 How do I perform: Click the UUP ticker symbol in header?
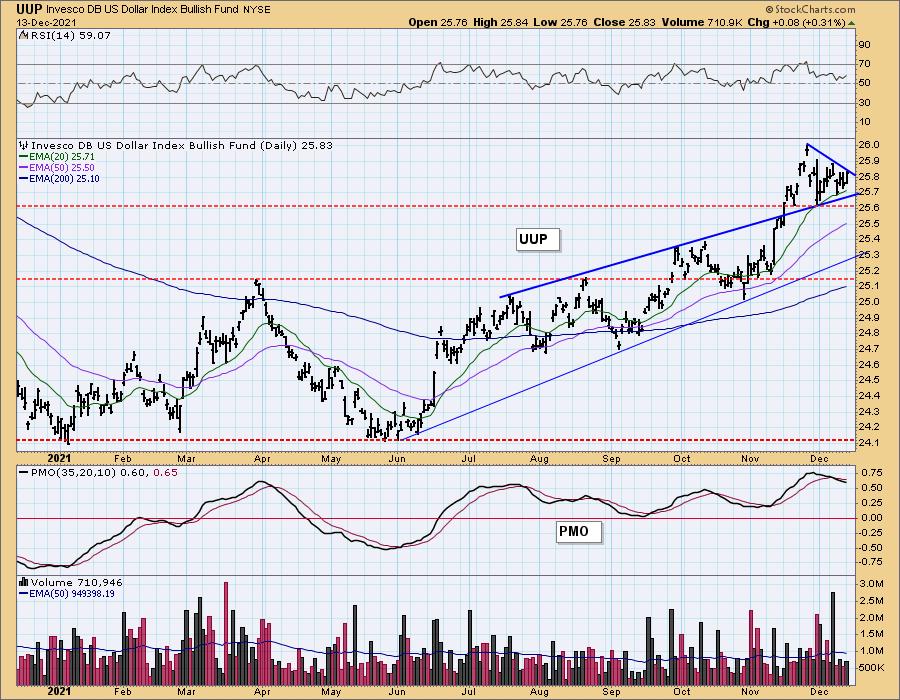30,9
